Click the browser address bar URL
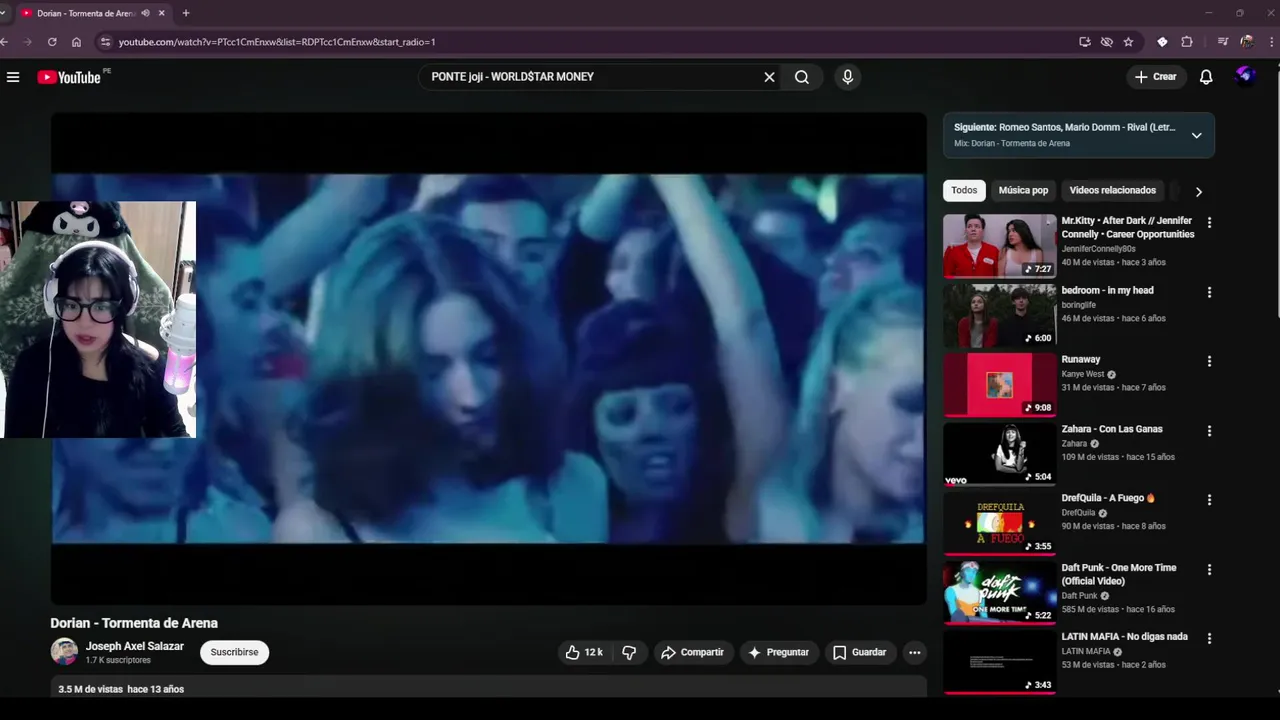This screenshot has width=1280, height=720. [277, 42]
